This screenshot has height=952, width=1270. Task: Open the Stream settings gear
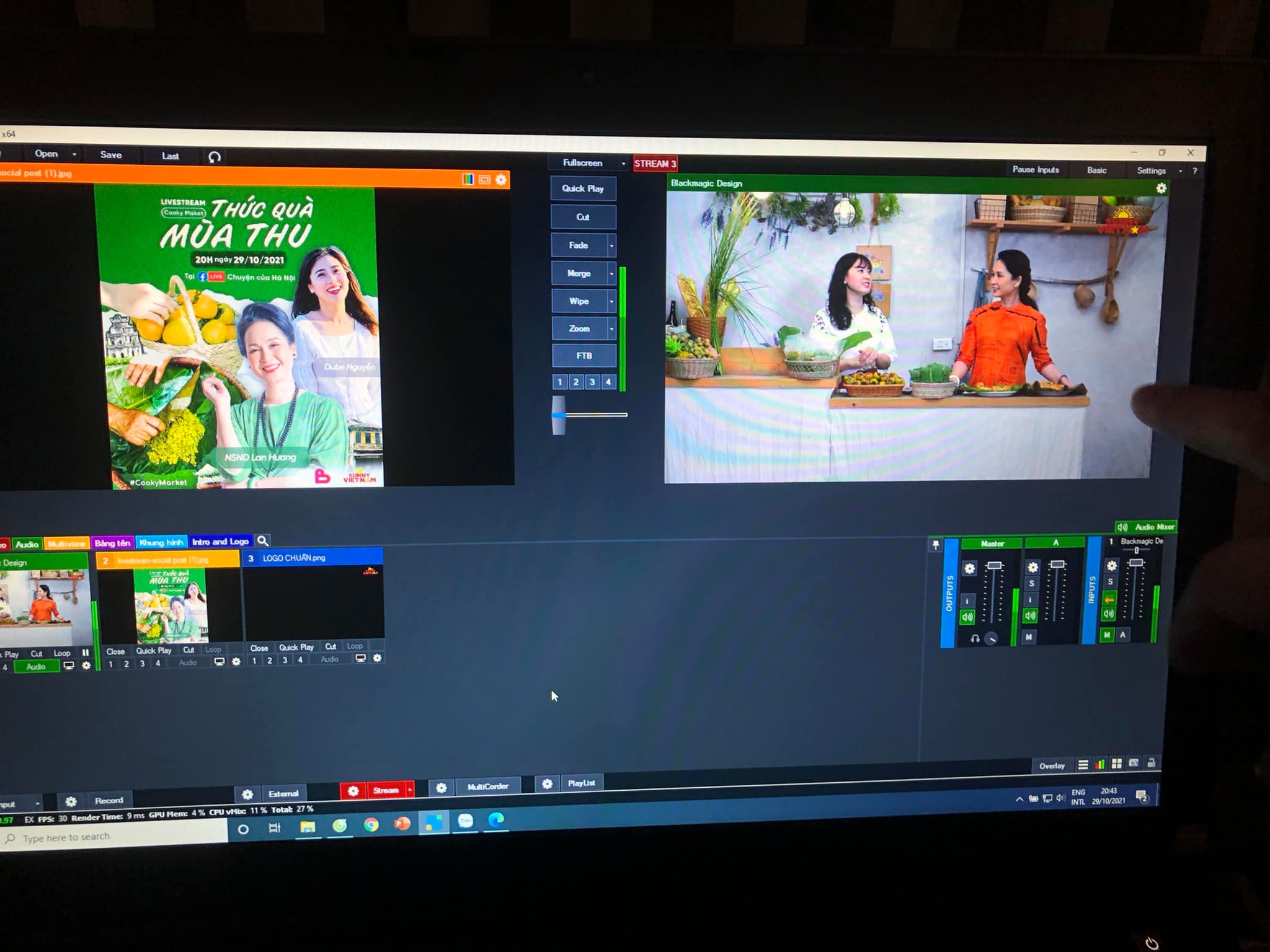pos(353,791)
